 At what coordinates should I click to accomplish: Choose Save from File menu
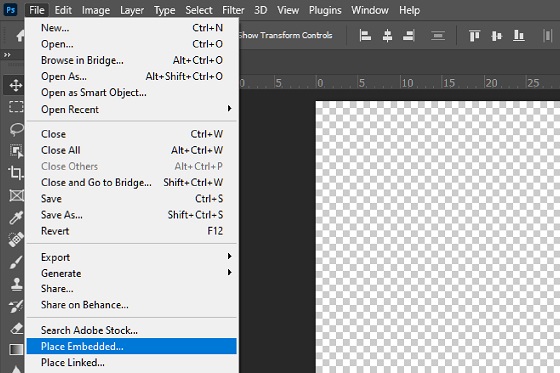tap(132, 198)
